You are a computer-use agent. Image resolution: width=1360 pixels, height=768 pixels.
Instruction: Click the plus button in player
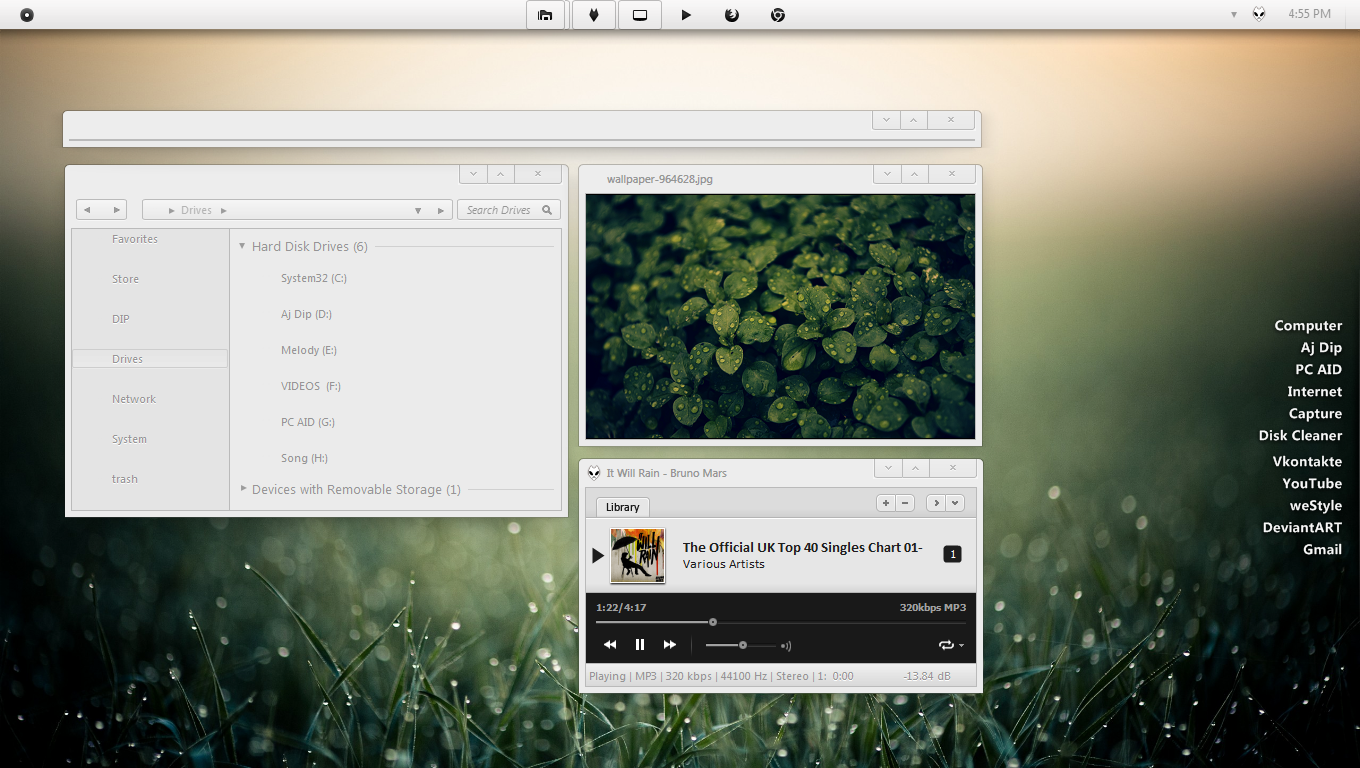[x=885, y=503]
